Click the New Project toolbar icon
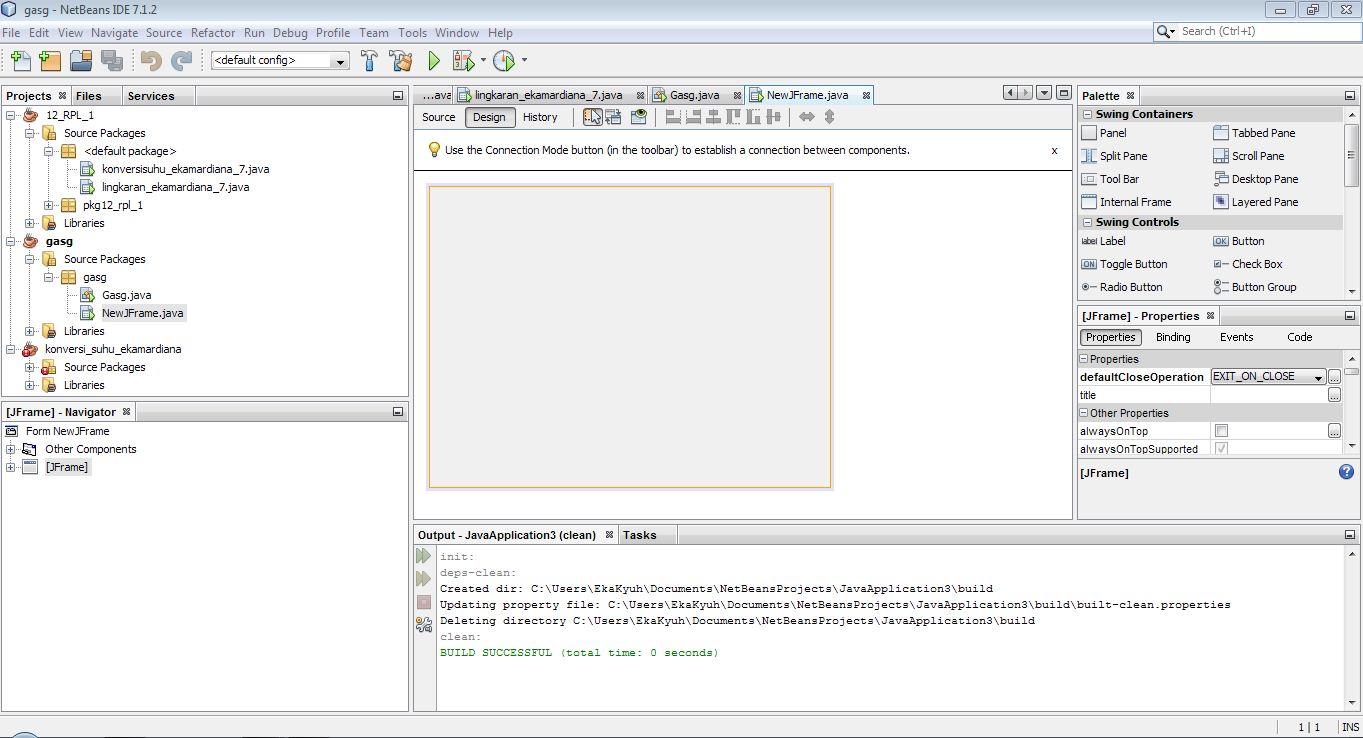This screenshot has width=1363, height=738. coord(51,61)
